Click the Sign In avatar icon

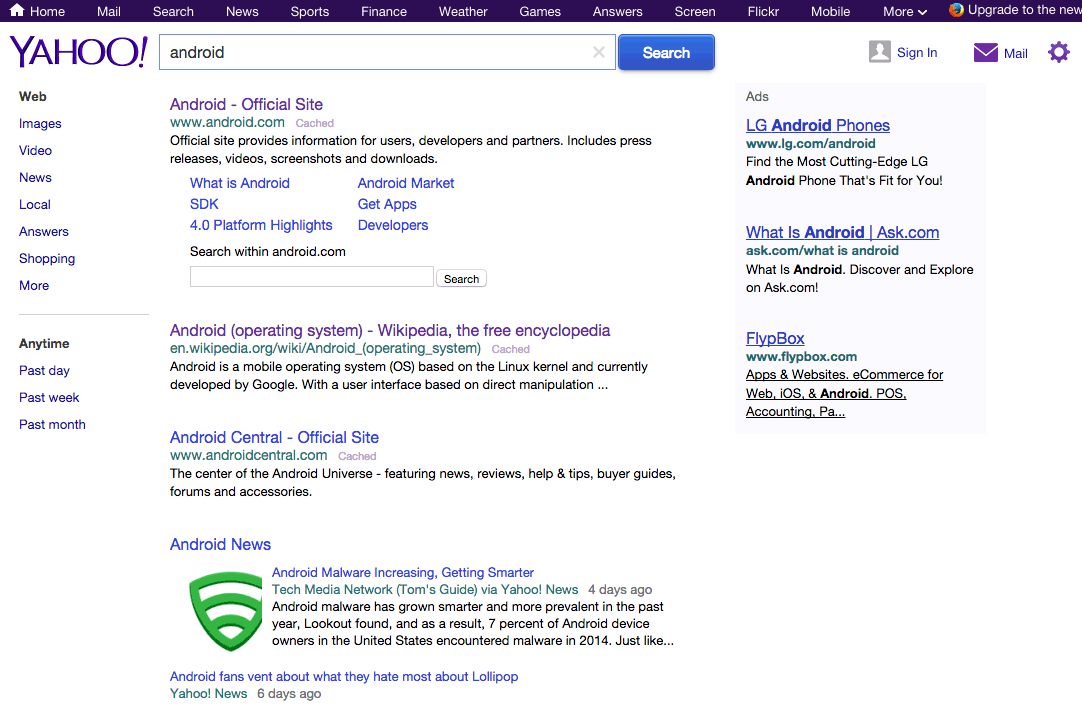(x=880, y=52)
